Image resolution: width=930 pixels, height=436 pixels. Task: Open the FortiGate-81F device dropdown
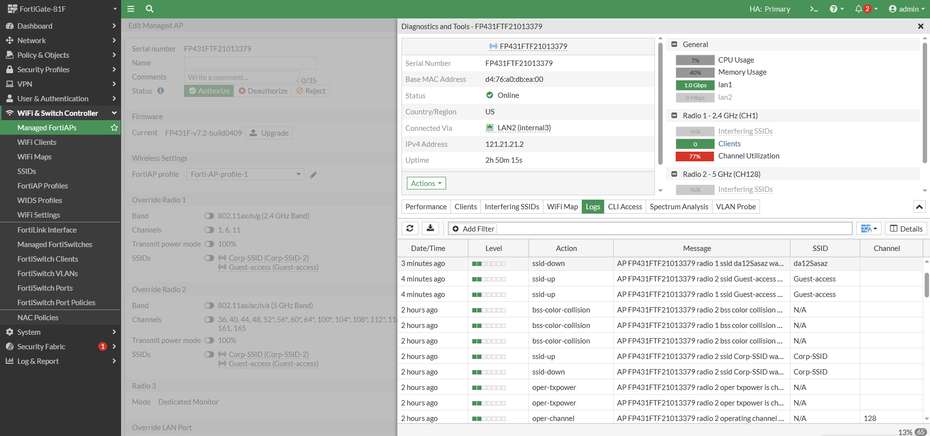60,9
